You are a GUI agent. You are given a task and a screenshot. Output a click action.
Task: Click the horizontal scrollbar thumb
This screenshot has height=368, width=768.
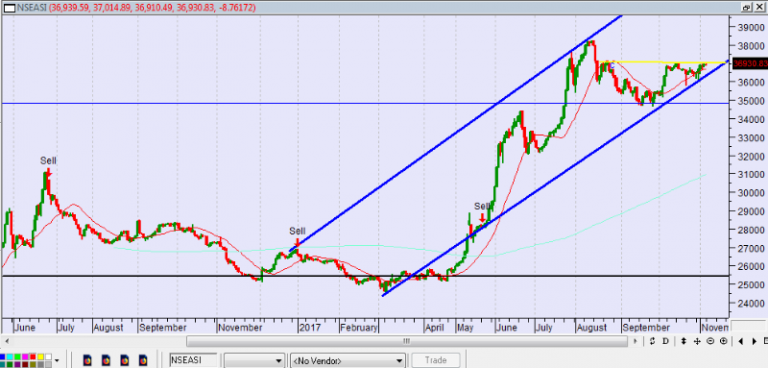click(x=407, y=341)
